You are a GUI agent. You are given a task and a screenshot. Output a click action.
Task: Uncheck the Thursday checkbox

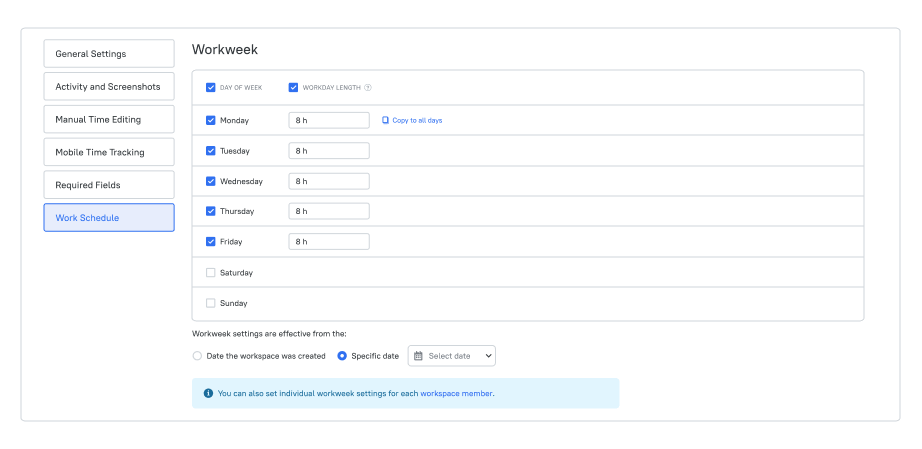point(211,211)
